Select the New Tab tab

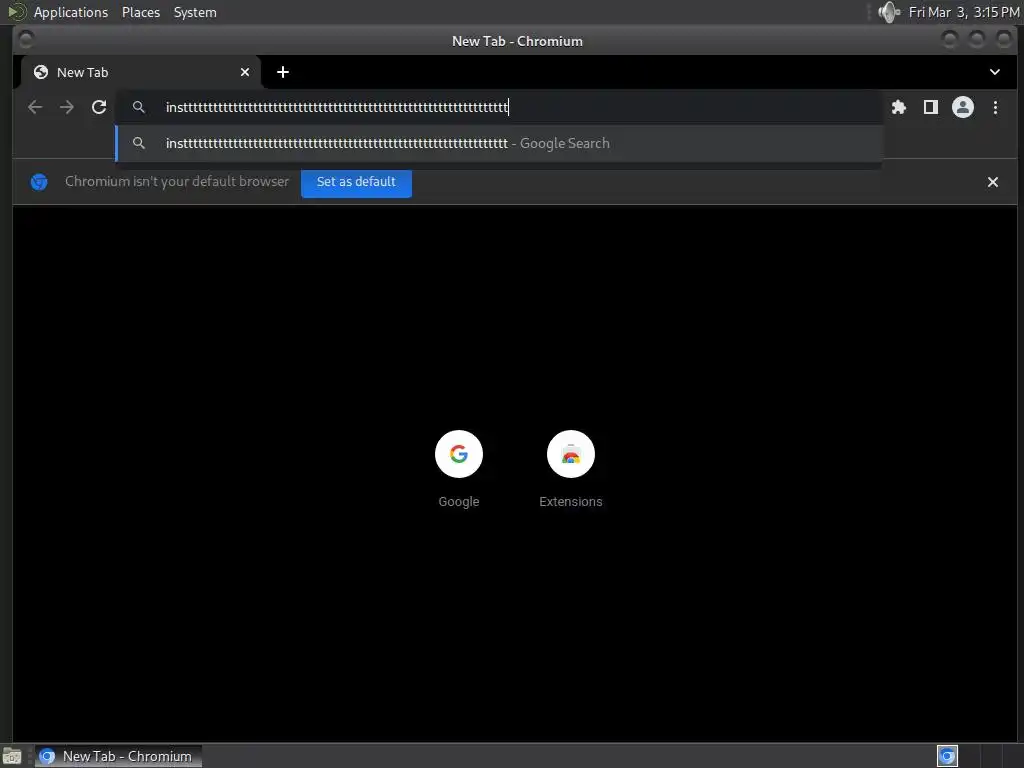[140, 72]
